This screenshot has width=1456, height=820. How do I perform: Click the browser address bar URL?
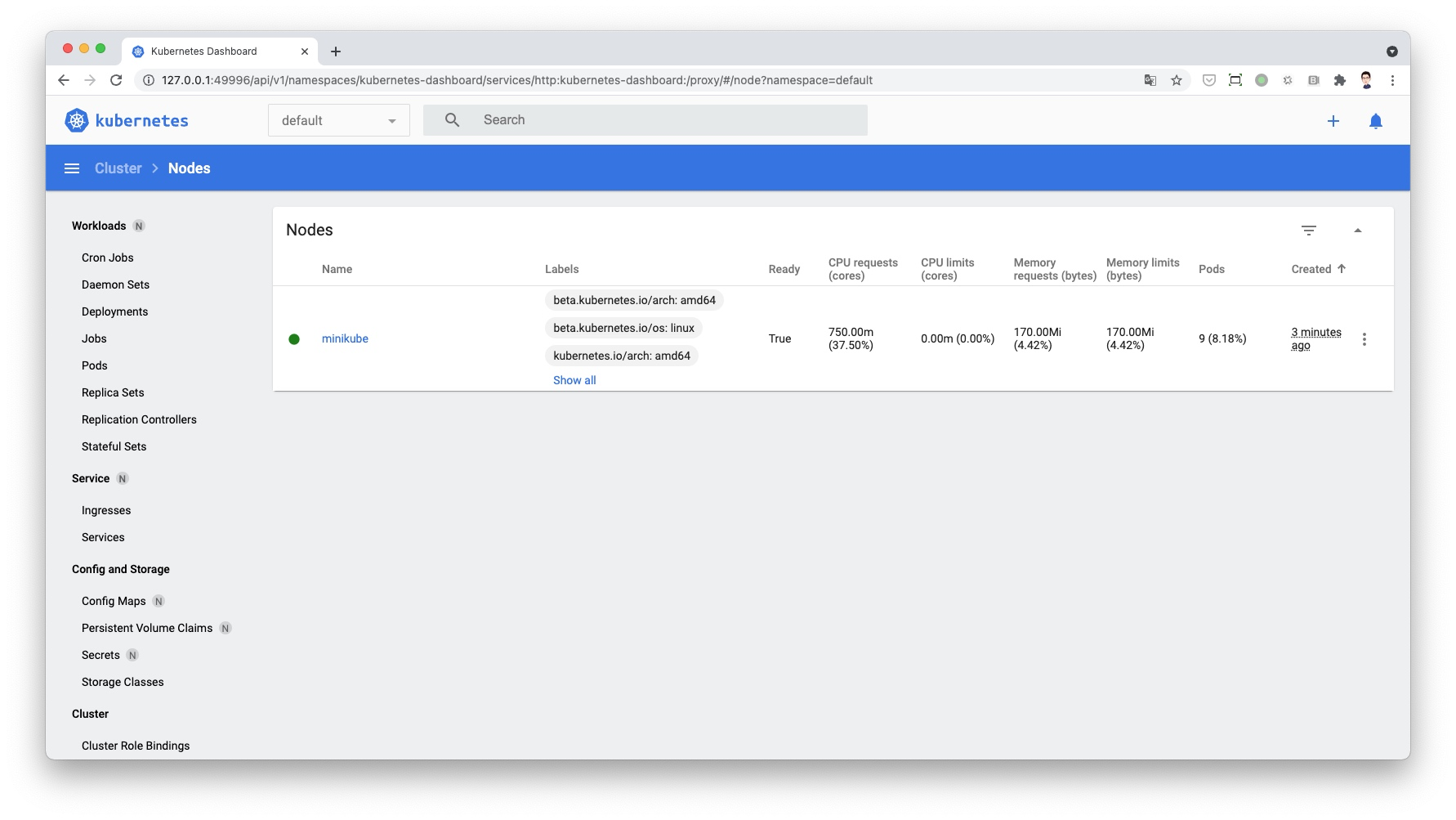[x=517, y=80]
